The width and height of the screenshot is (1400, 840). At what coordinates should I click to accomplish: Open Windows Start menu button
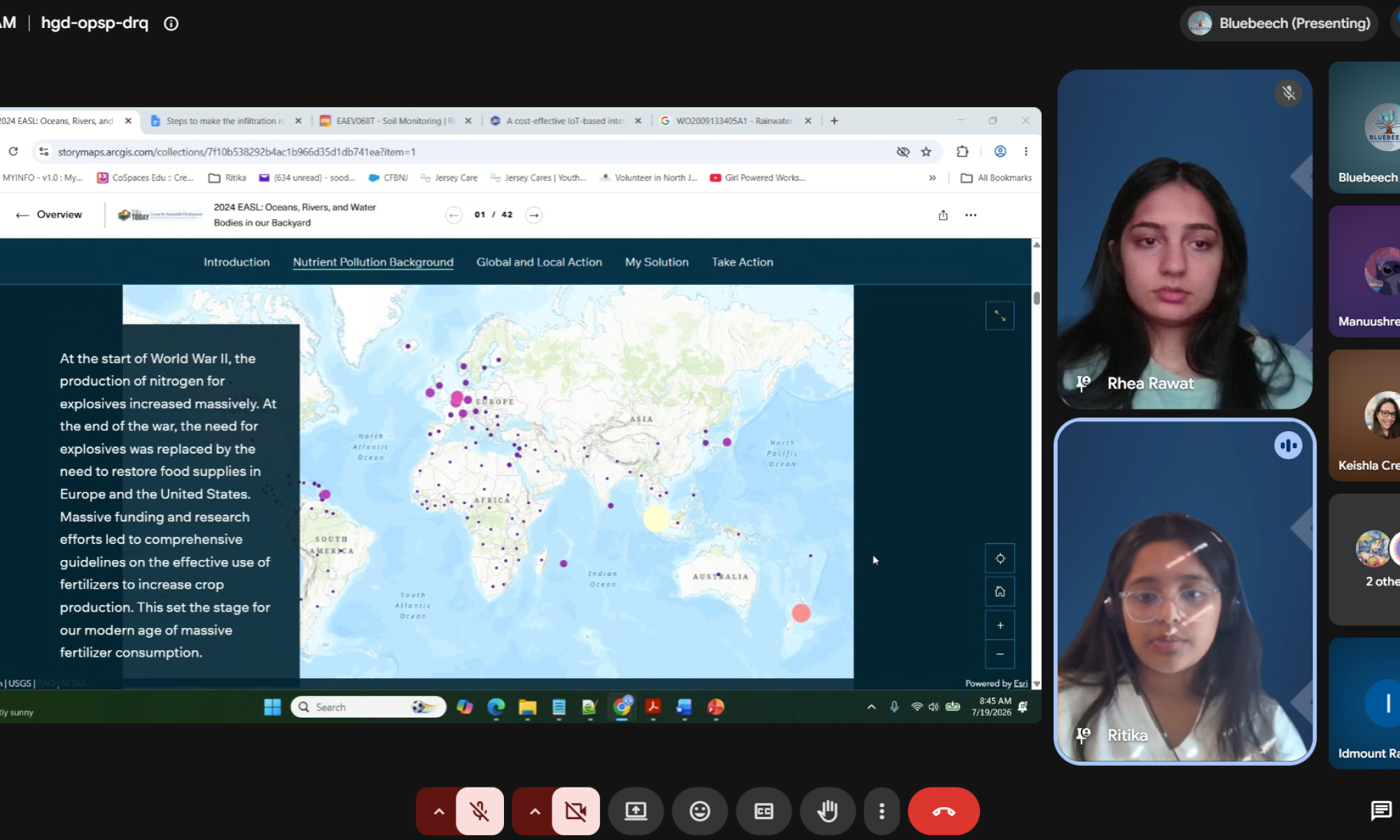(272, 707)
